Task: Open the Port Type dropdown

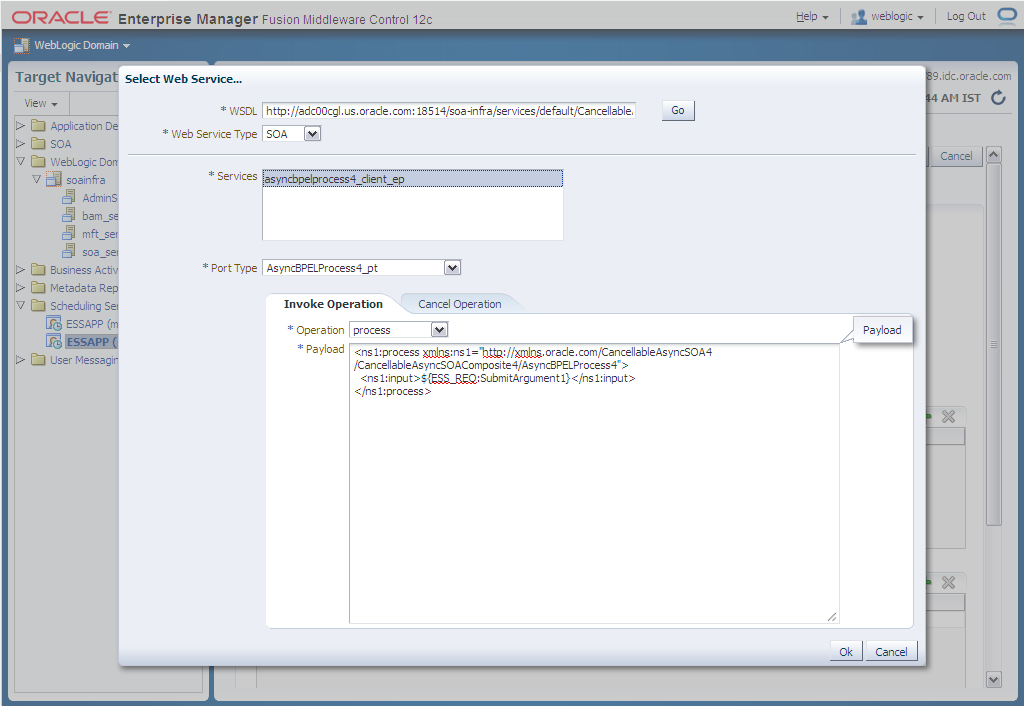Action: (452, 268)
